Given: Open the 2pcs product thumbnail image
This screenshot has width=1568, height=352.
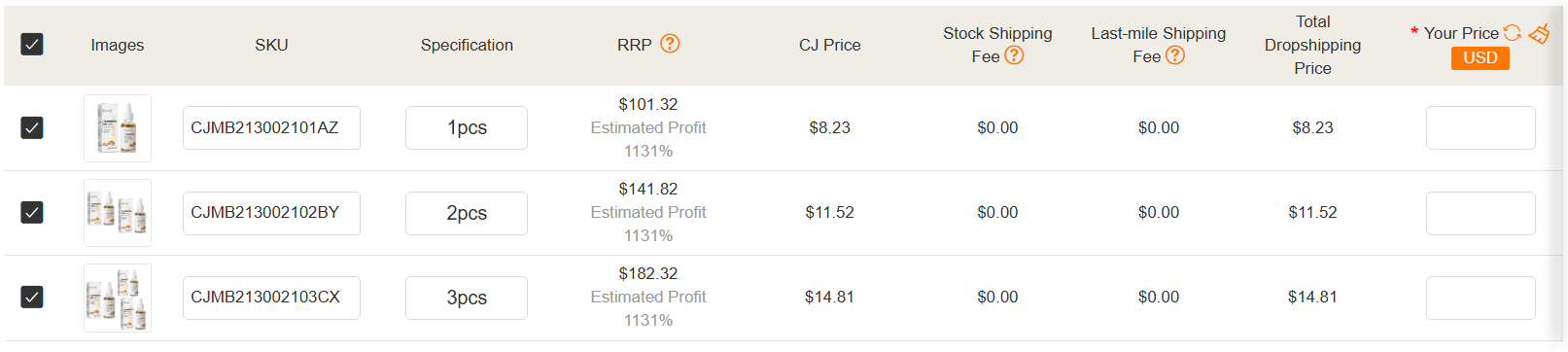Looking at the screenshot, I should pyautogui.click(x=118, y=212).
